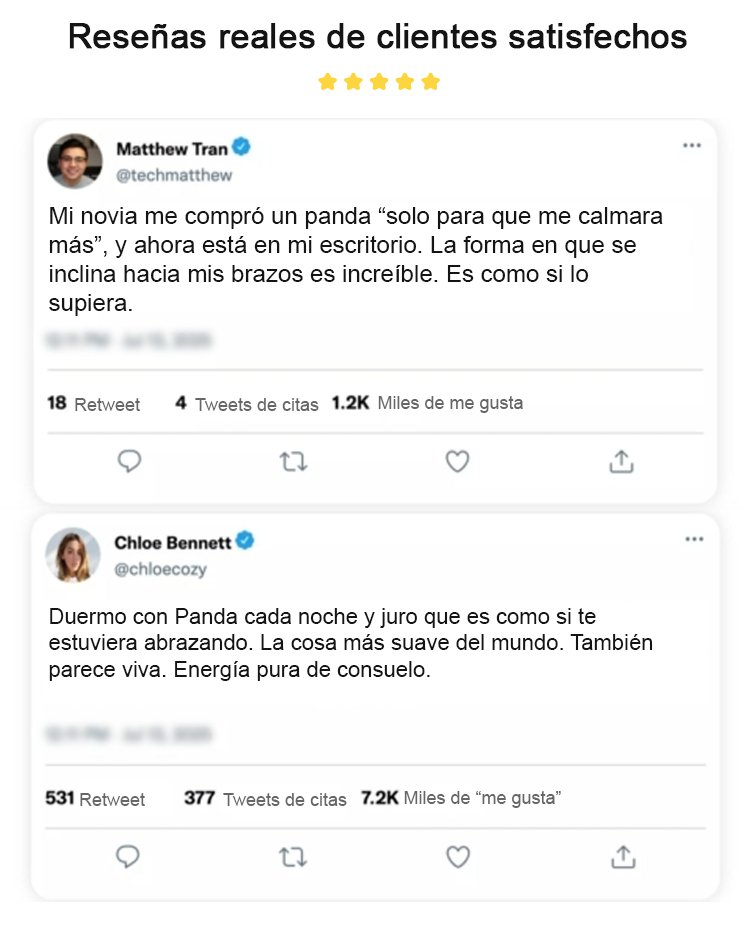
Task: Open Matthew Tran's profile picture
Action: click(75, 161)
